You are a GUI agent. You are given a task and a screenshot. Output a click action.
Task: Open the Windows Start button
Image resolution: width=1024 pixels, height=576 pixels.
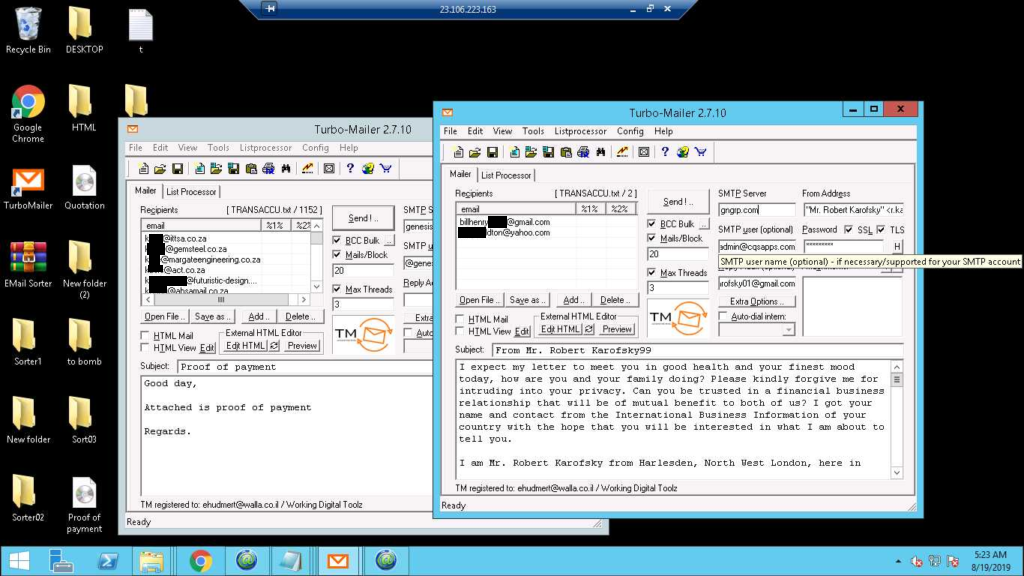click(19, 561)
